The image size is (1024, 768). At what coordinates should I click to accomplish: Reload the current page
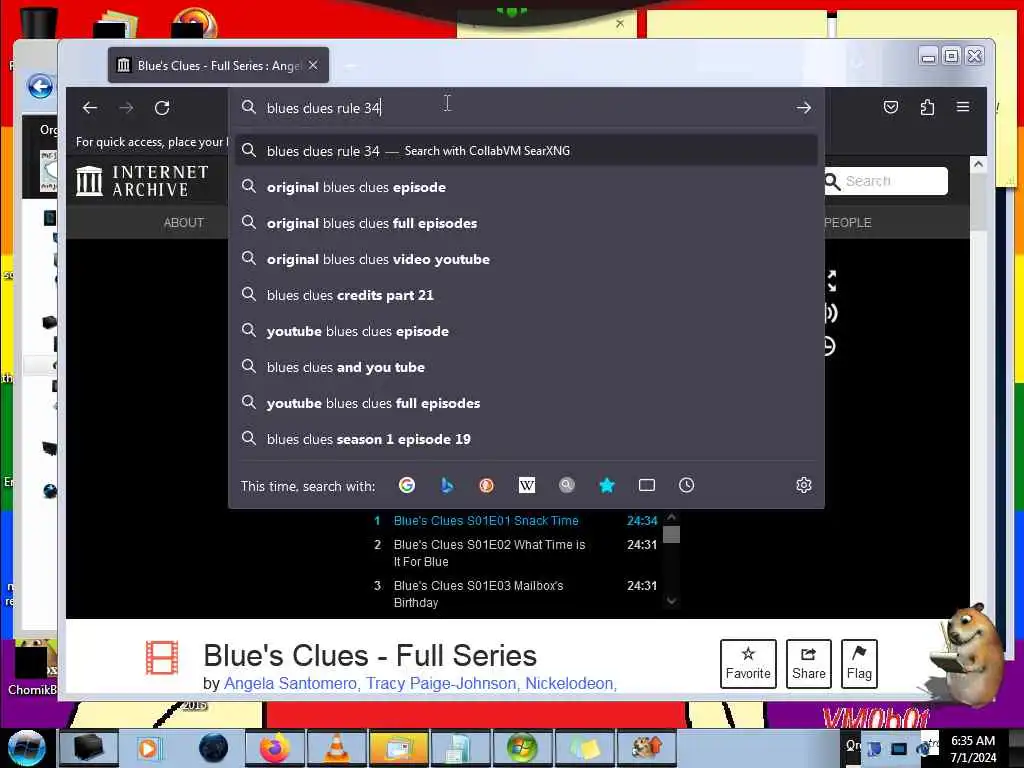tap(162, 108)
